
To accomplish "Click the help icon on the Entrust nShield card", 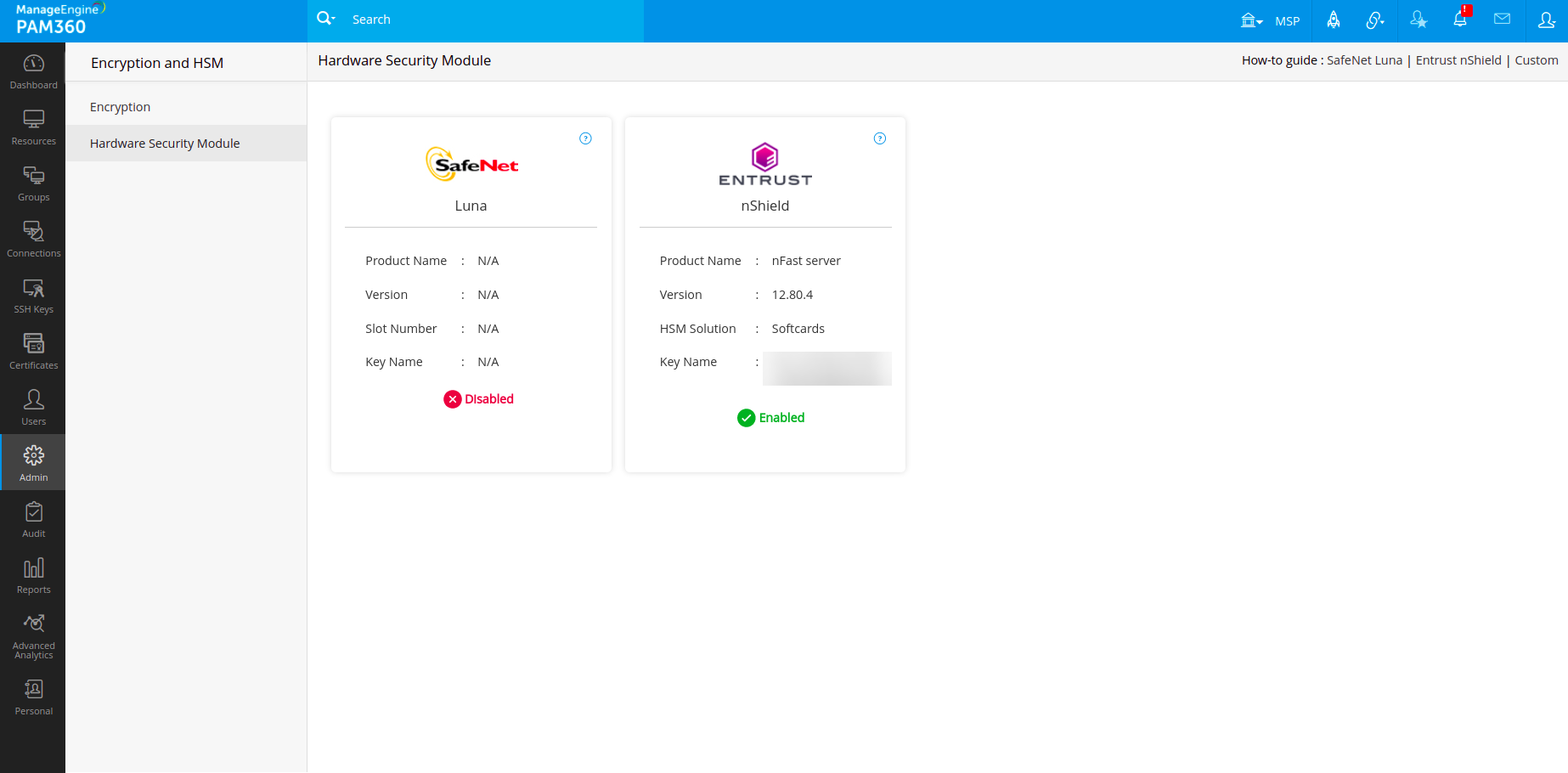I will coord(880,138).
